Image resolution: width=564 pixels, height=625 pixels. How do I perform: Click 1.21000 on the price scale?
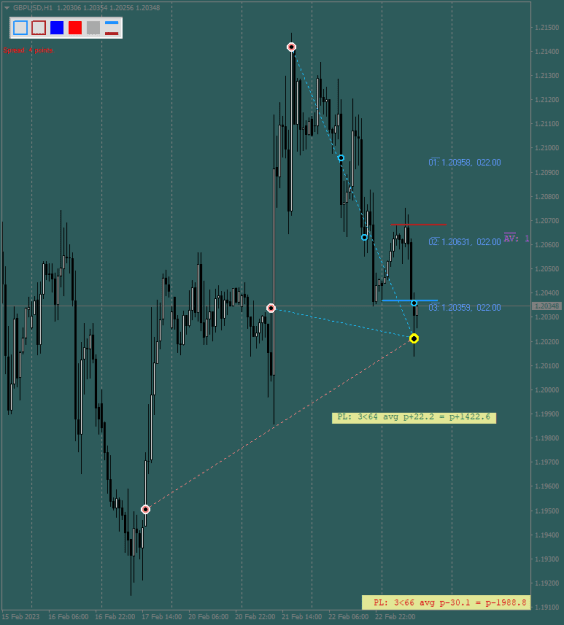[x=547, y=148]
